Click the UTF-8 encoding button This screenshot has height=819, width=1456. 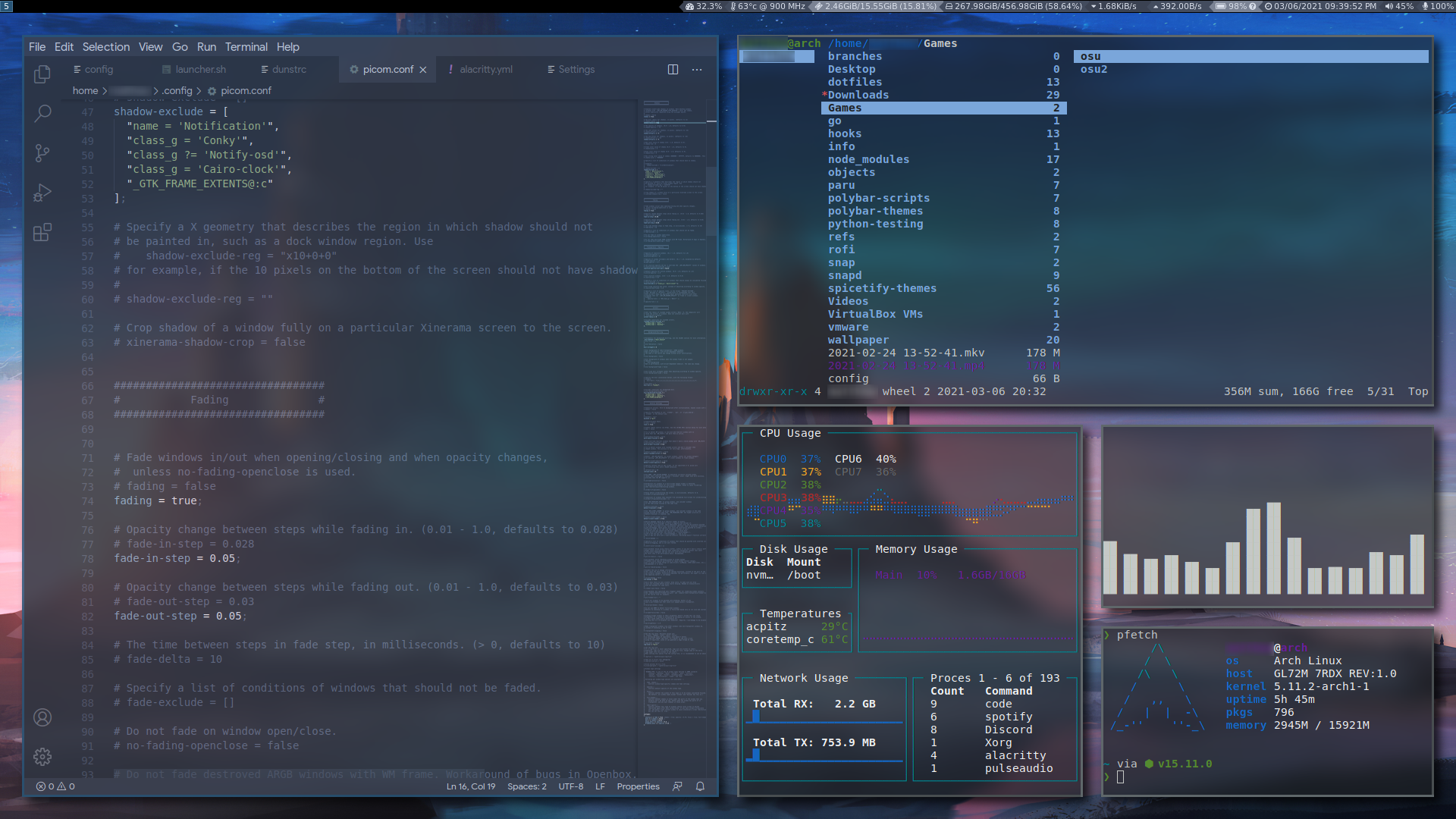[x=570, y=786]
